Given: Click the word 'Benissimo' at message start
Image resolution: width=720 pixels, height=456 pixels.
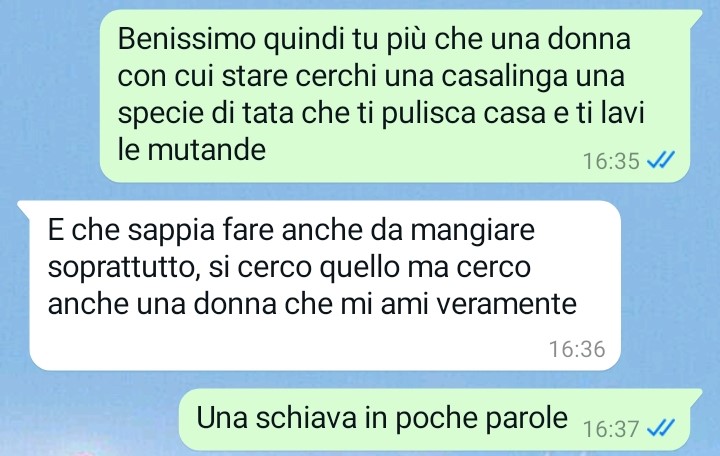Looking at the screenshot, I should coord(186,39).
